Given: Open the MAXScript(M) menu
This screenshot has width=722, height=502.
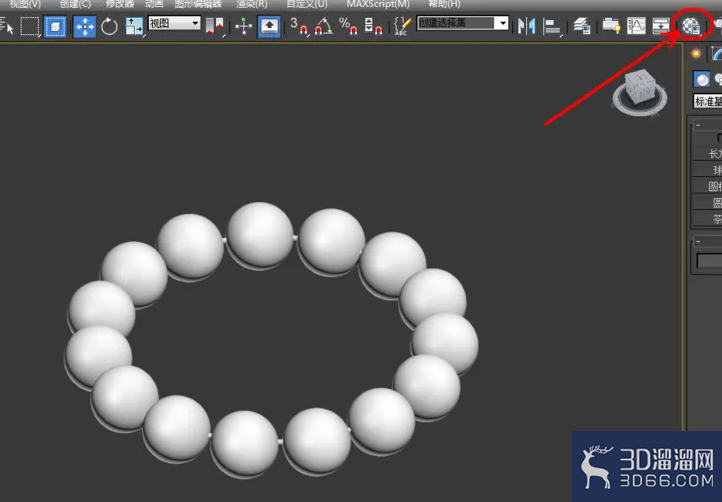Looking at the screenshot, I should coord(378,4).
